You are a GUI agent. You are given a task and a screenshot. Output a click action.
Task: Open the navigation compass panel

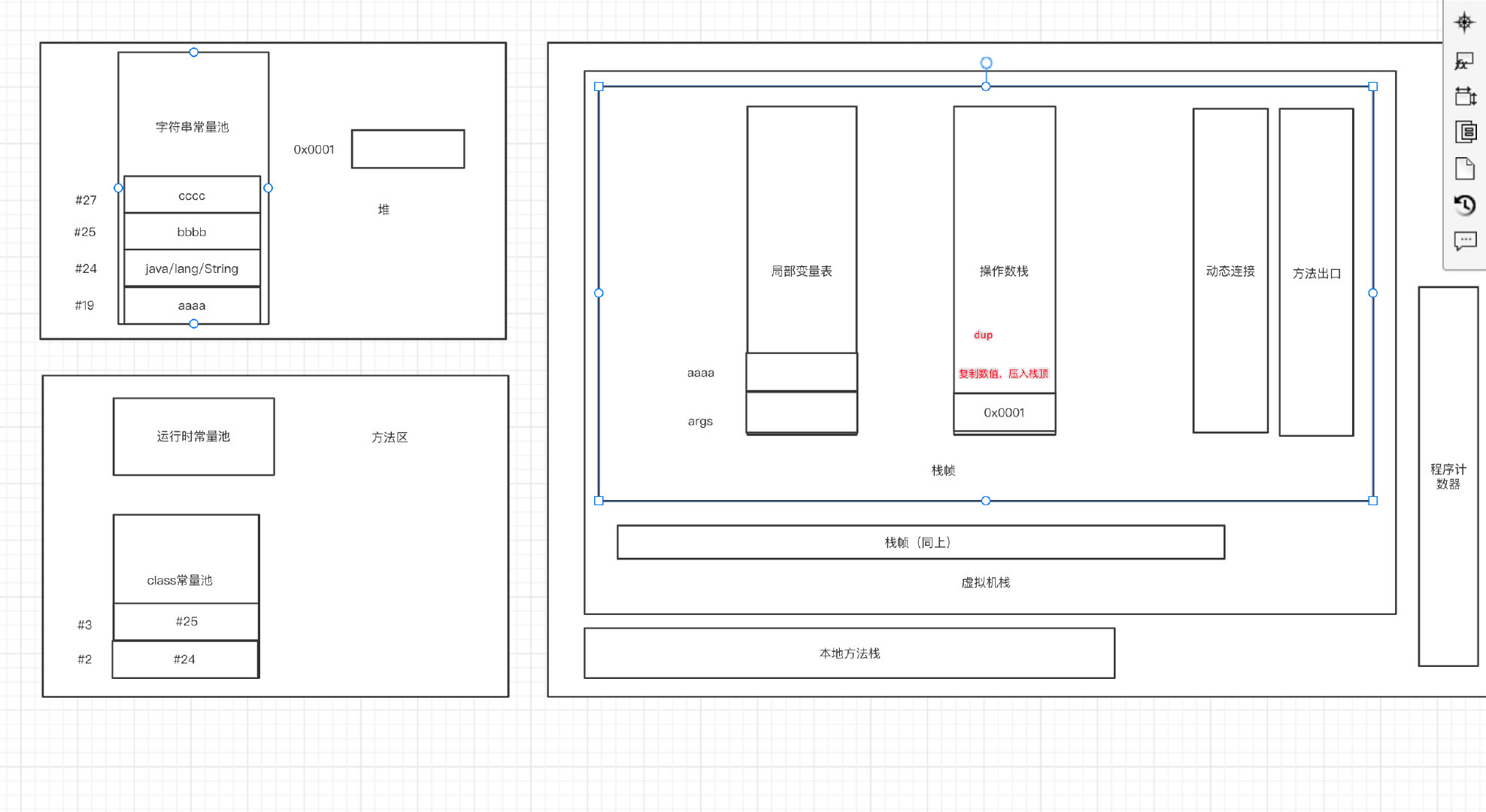click(1464, 23)
